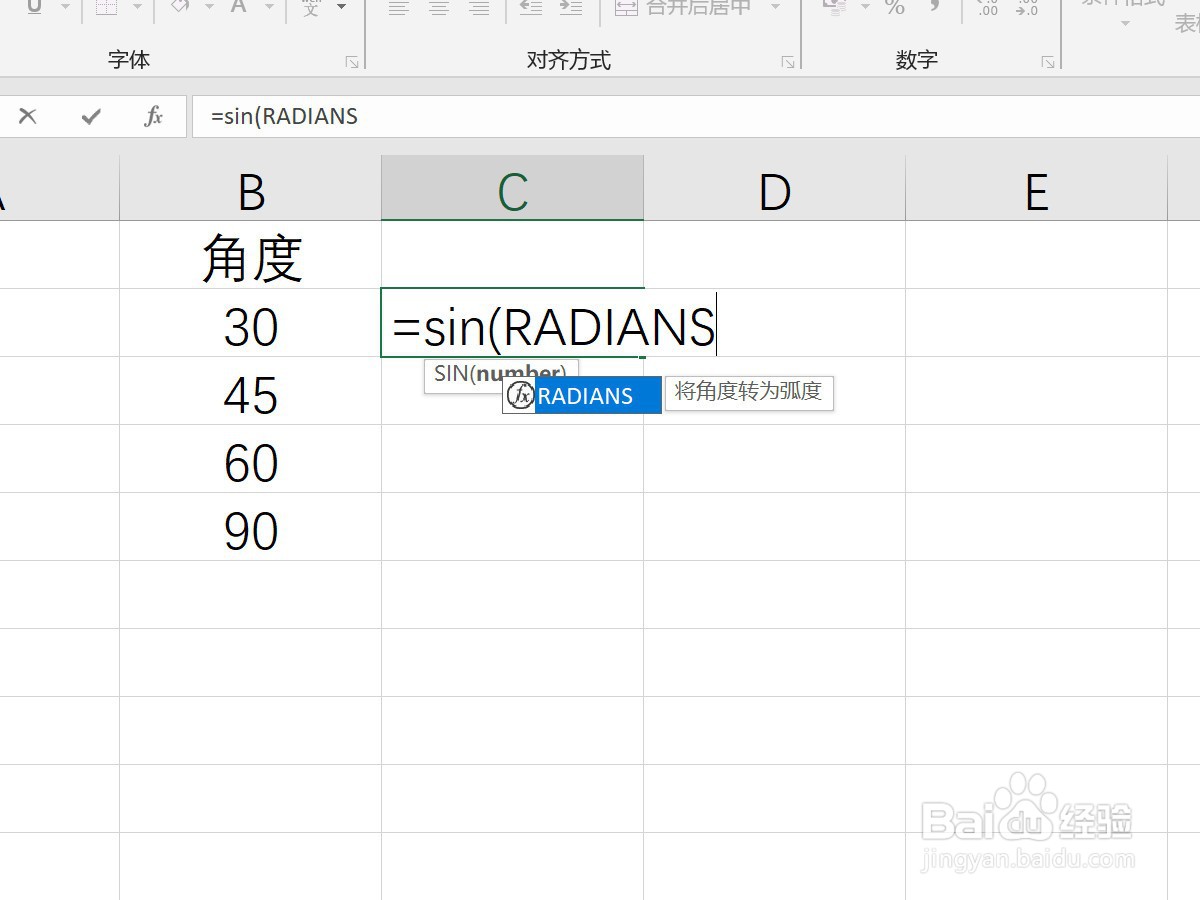Viewport: 1200px width, 900px height.
Task: Open the 对齐方式 group dialog launcher
Action: tap(788, 62)
